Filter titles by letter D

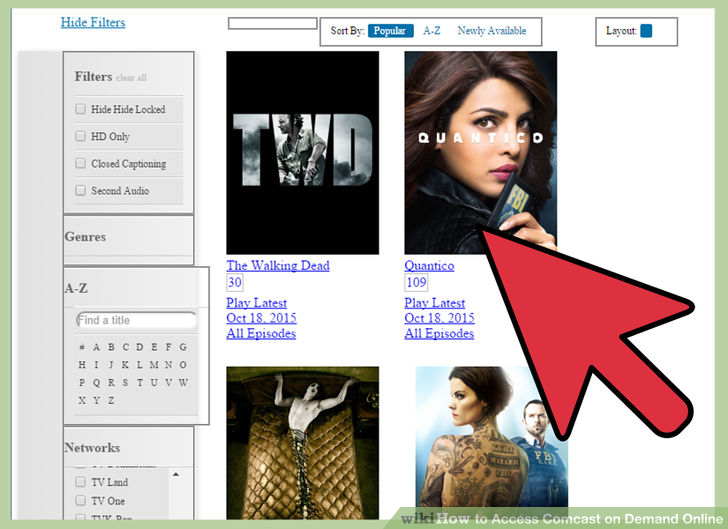click(x=140, y=347)
